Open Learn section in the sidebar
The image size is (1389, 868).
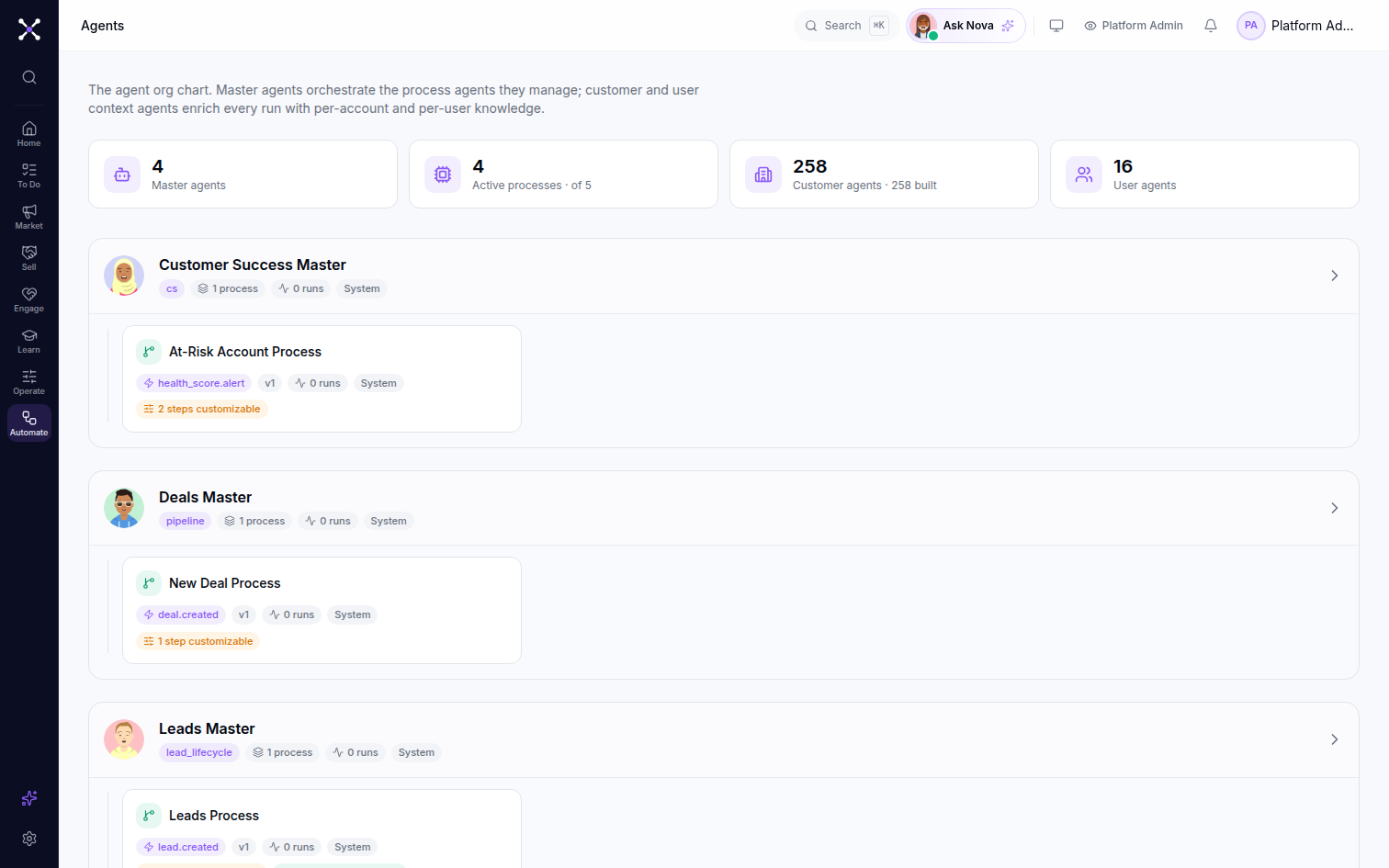point(29,341)
